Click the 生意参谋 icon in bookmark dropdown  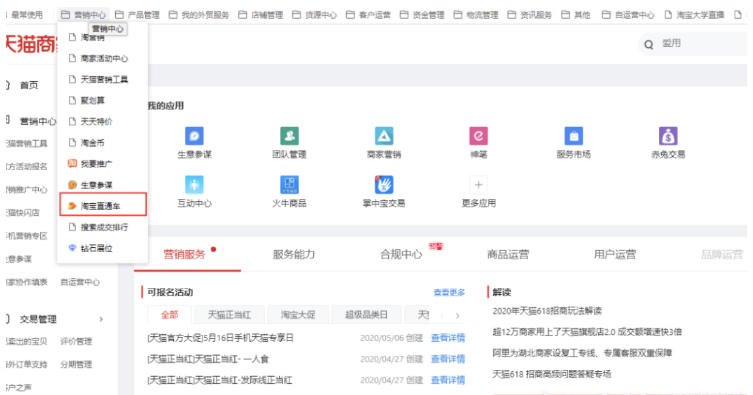pos(72,185)
